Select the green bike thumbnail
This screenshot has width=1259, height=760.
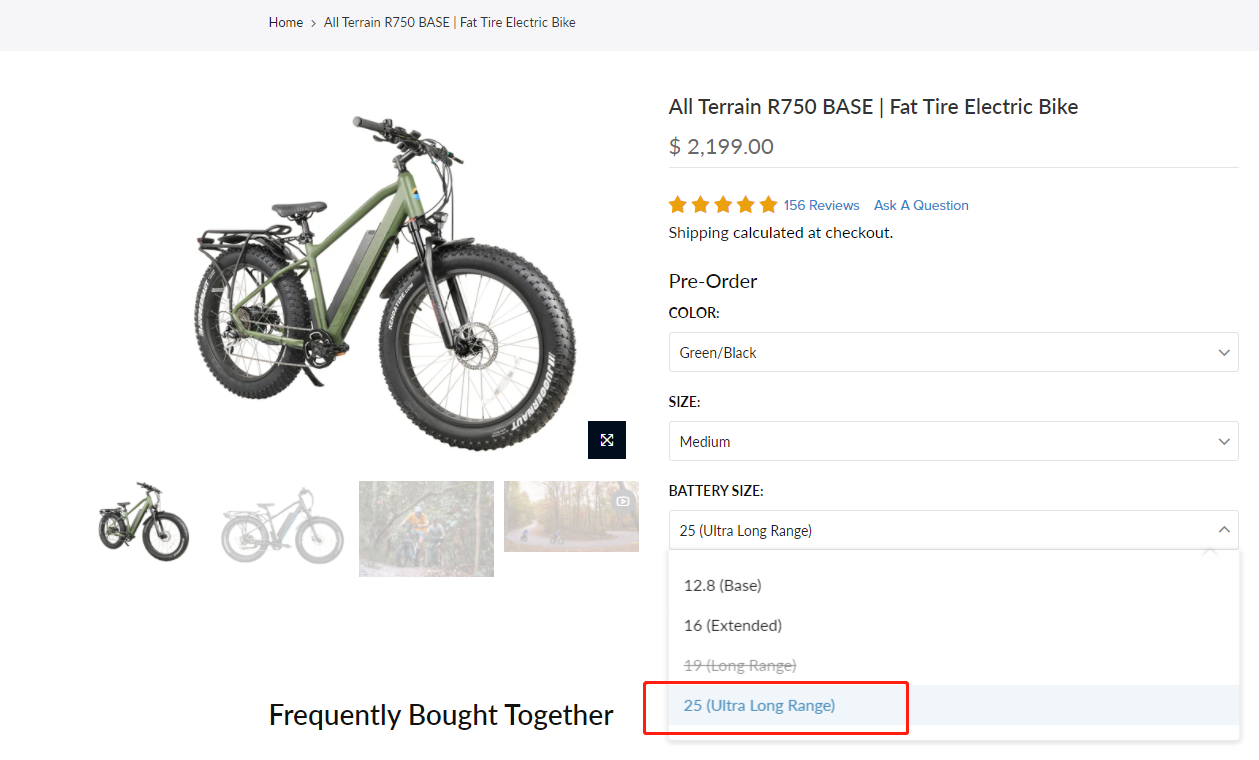coord(144,521)
